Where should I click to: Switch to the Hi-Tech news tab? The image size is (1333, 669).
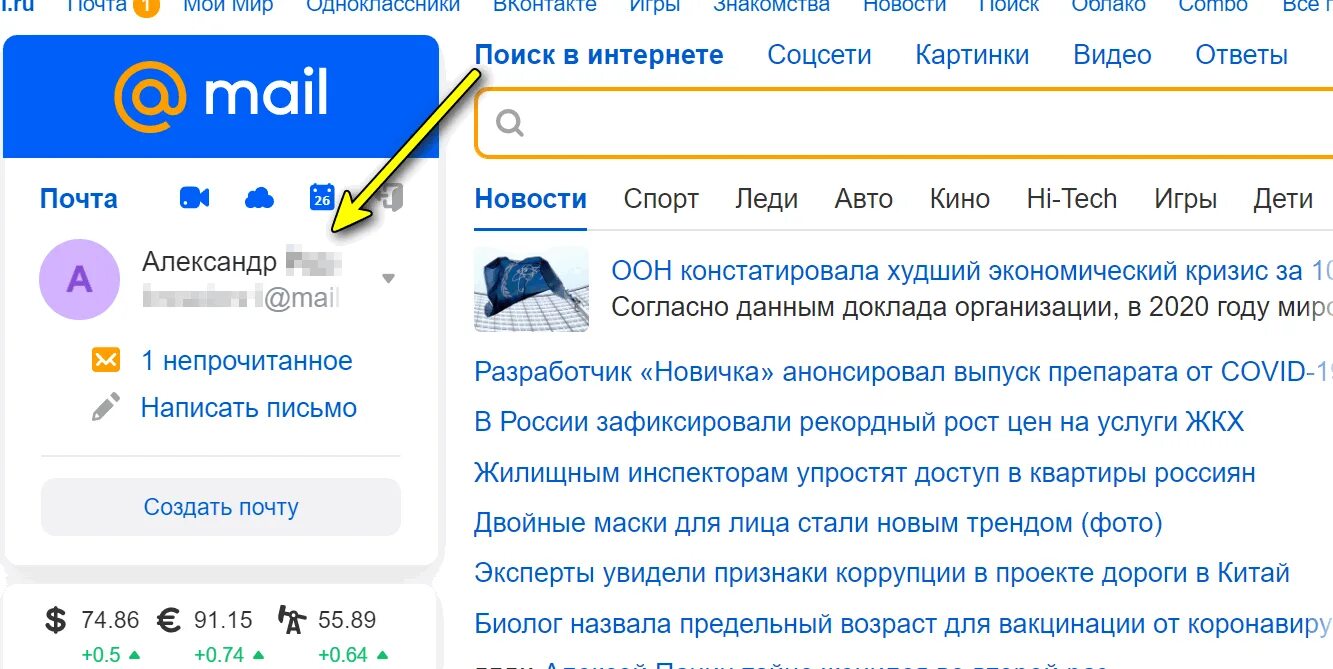(1071, 199)
